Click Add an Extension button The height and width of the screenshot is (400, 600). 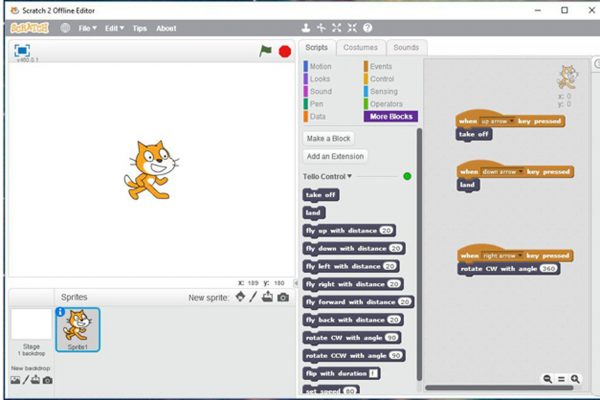point(335,156)
